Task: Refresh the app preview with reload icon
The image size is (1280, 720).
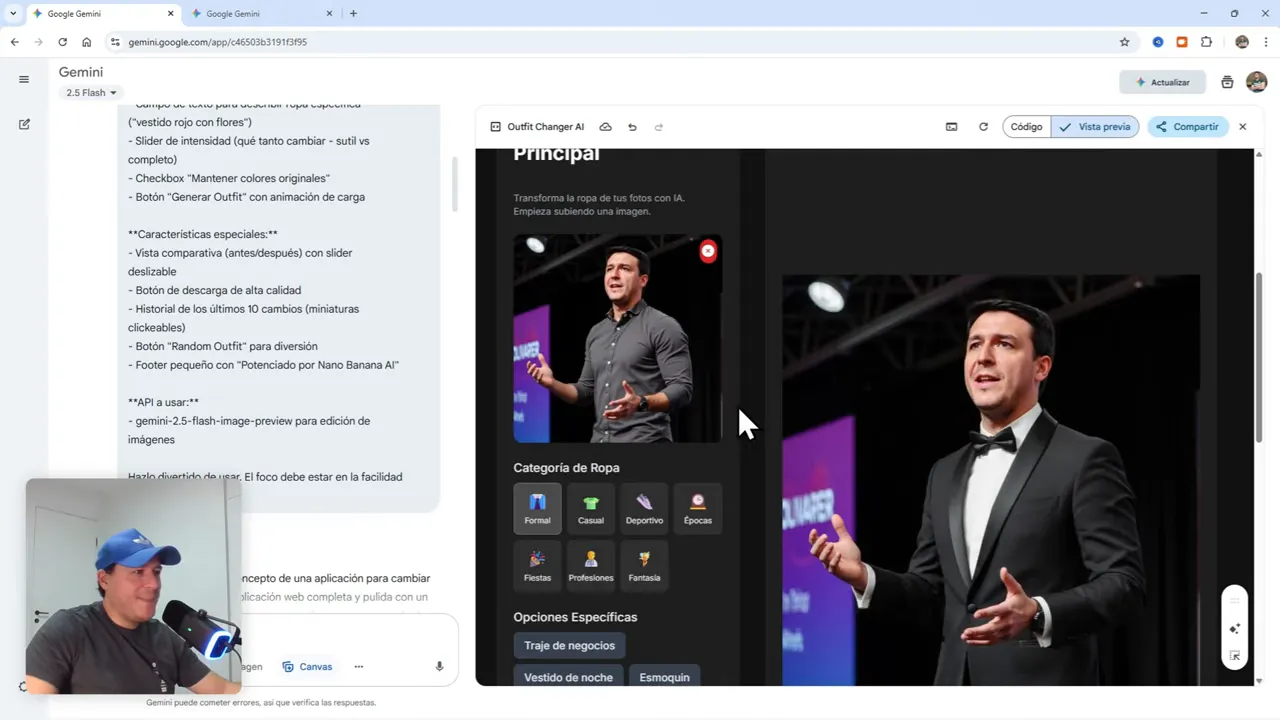Action: coord(983,127)
